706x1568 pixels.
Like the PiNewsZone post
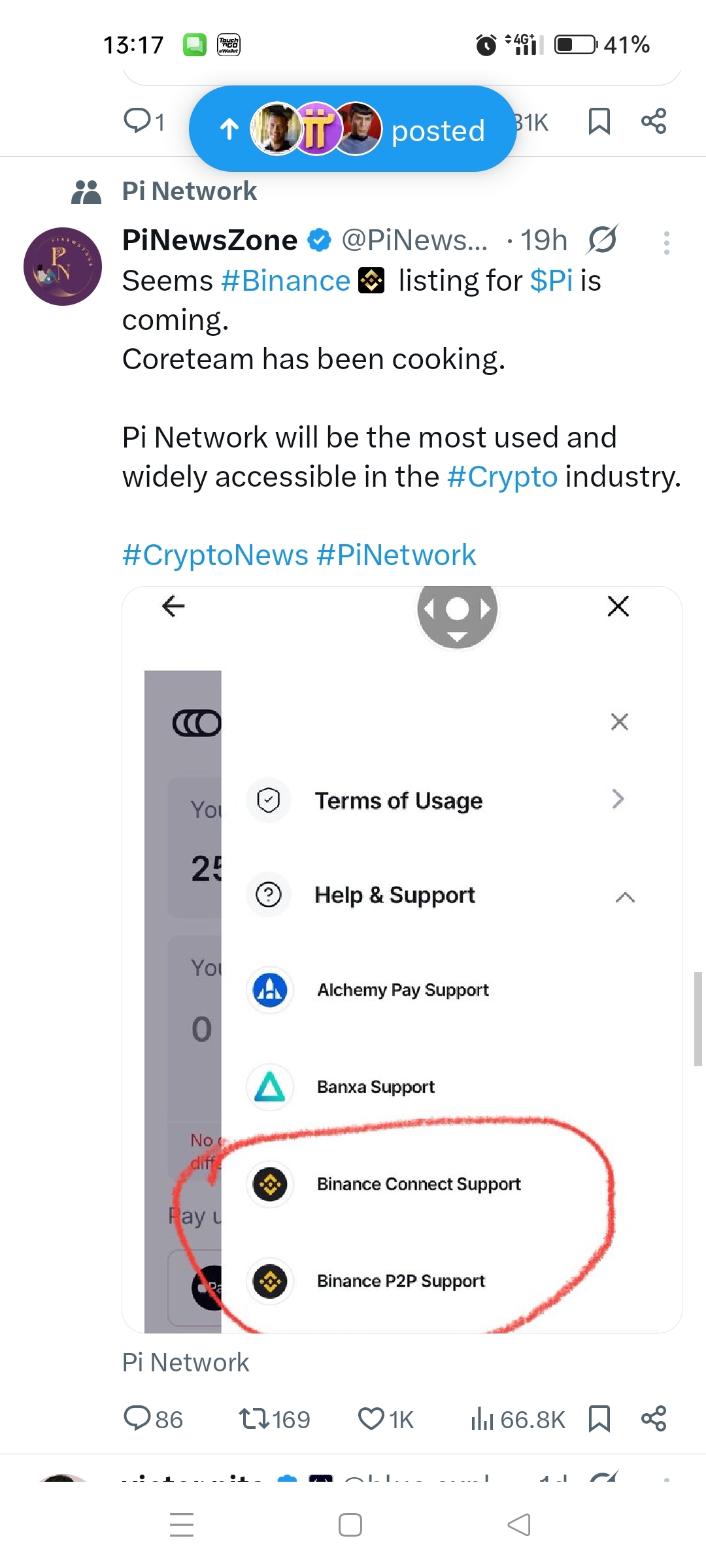[x=386, y=1419]
